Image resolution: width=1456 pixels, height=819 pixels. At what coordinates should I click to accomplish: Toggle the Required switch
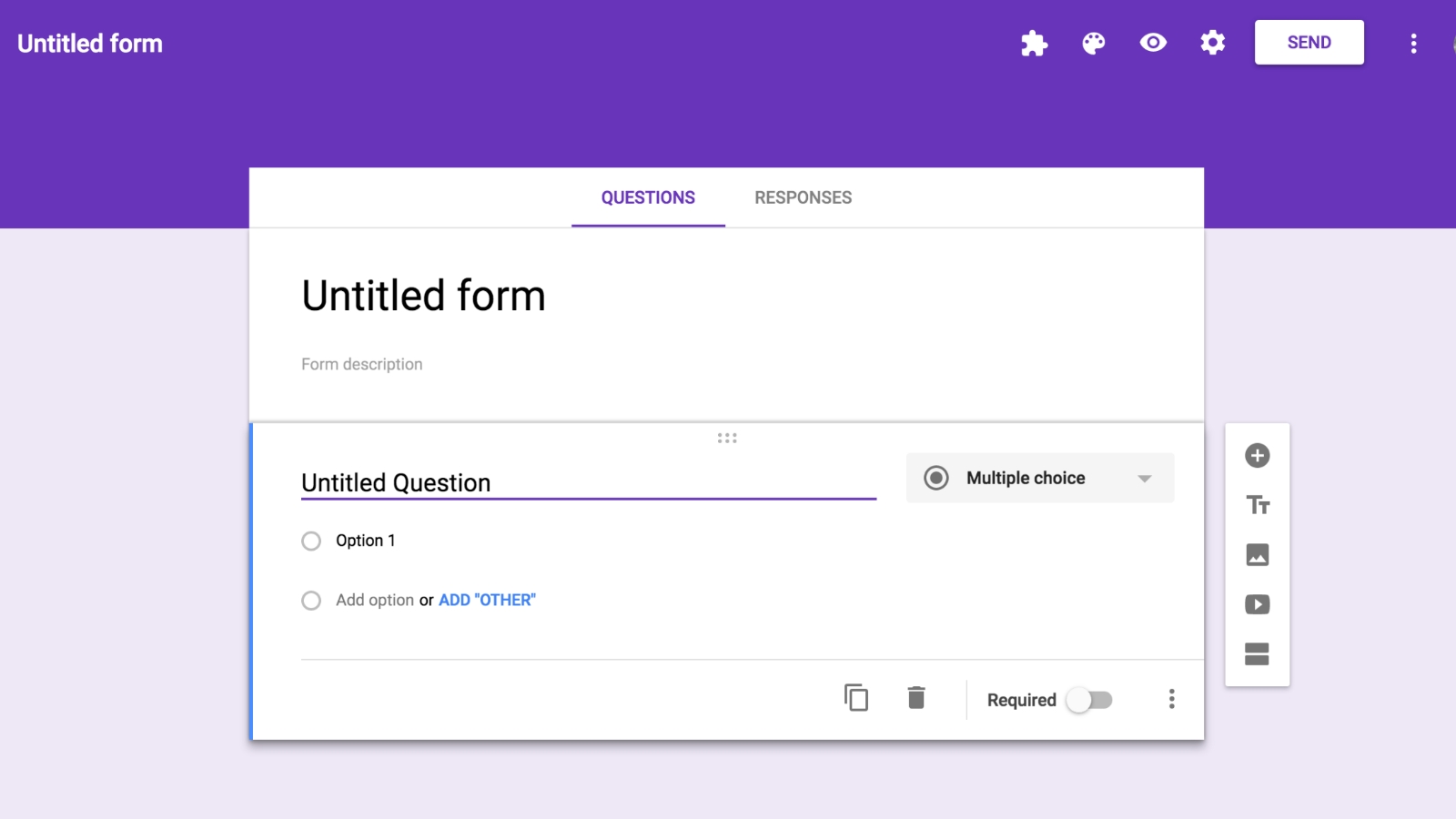[1089, 700]
